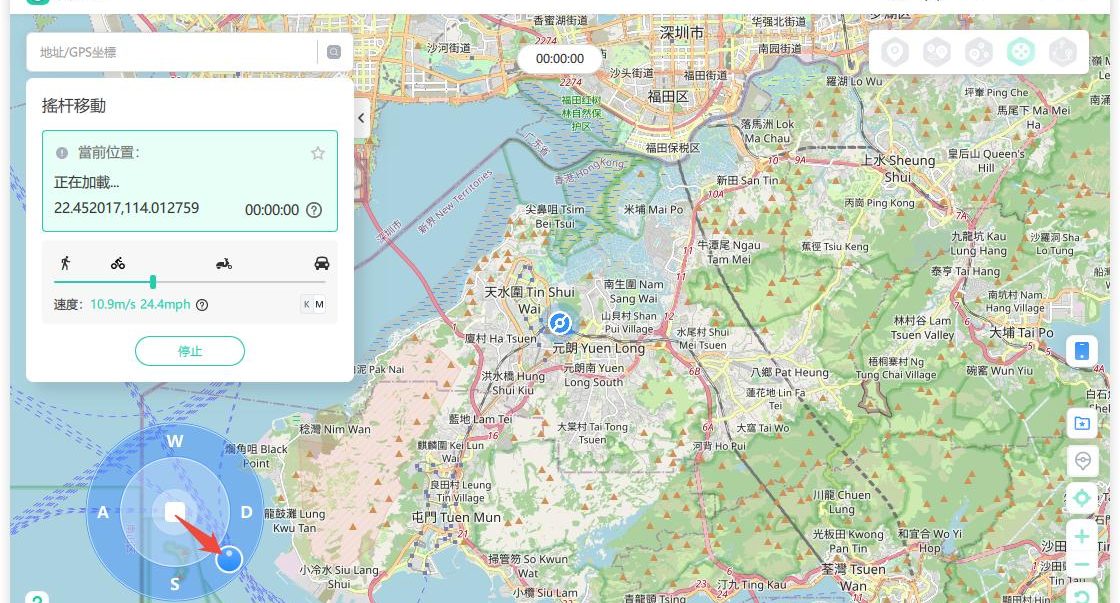Add current position to favorites star
Screen dimensions: 1120x603
pyautogui.click(x=318, y=153)
